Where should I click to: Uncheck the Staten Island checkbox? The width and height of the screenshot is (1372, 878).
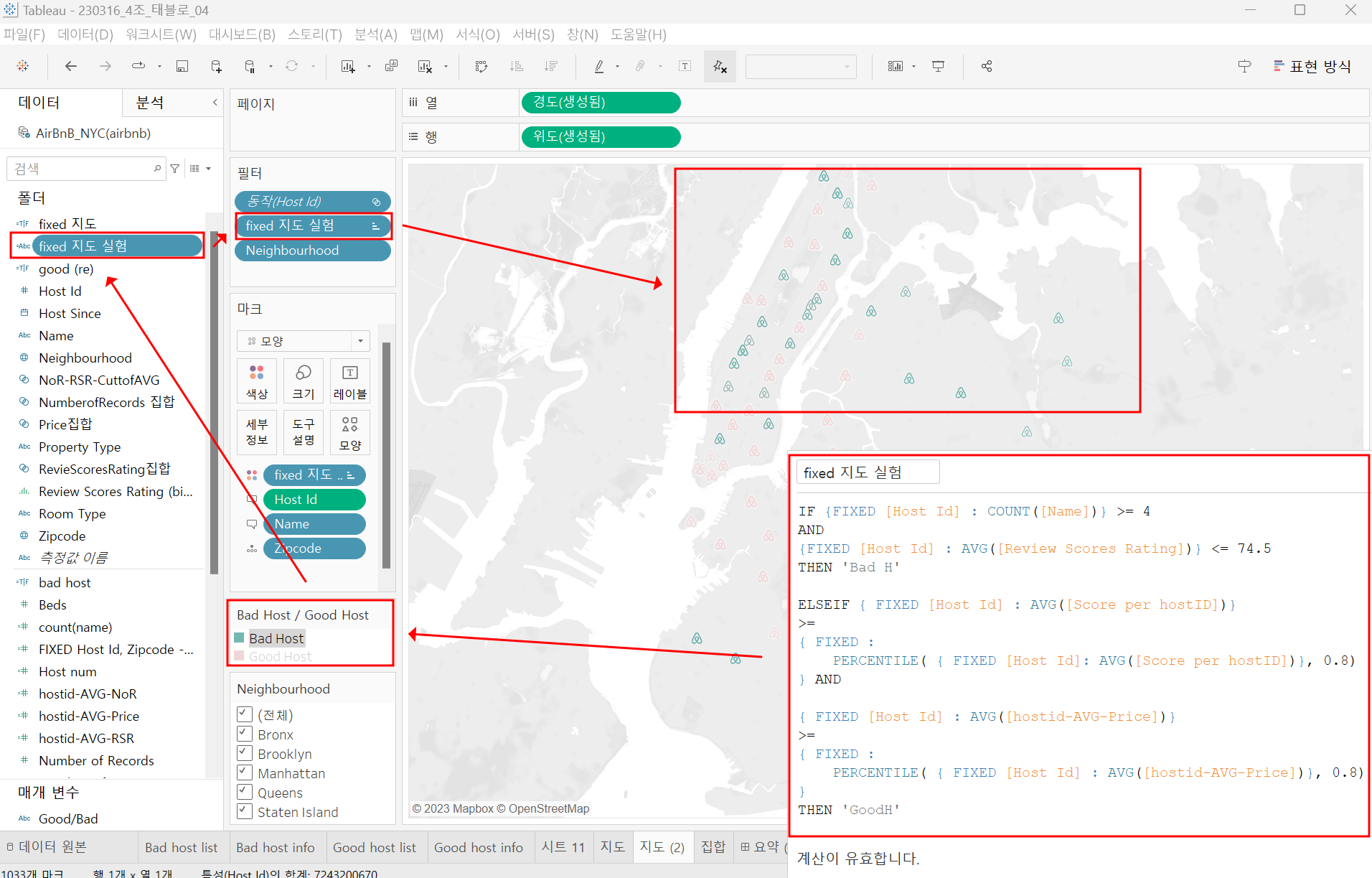[x=245, y=811]
